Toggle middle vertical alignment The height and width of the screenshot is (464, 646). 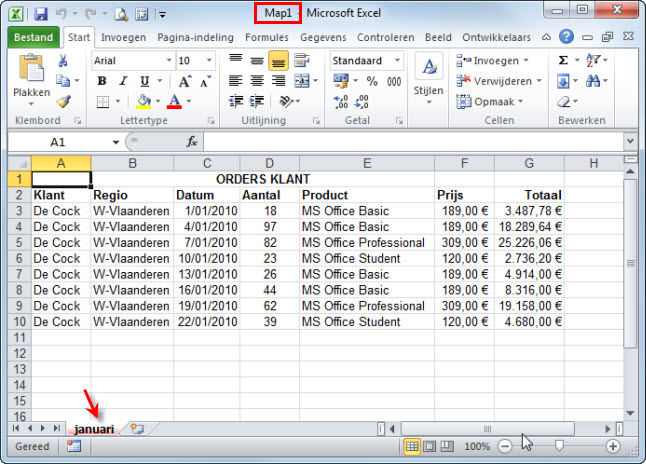click(257, 61)
